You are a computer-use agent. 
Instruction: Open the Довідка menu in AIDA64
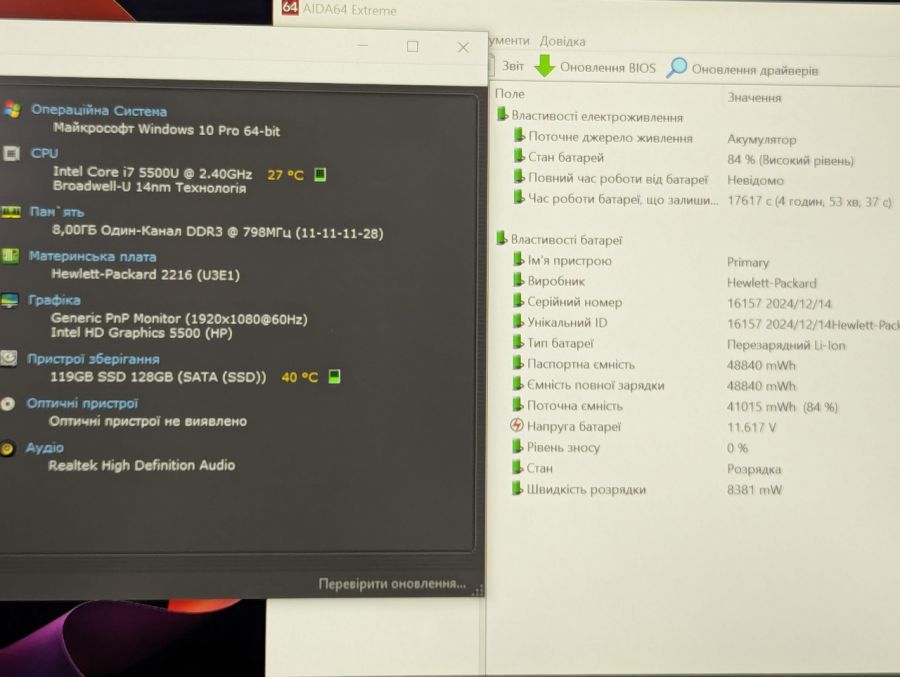click(x=562, y=41)
